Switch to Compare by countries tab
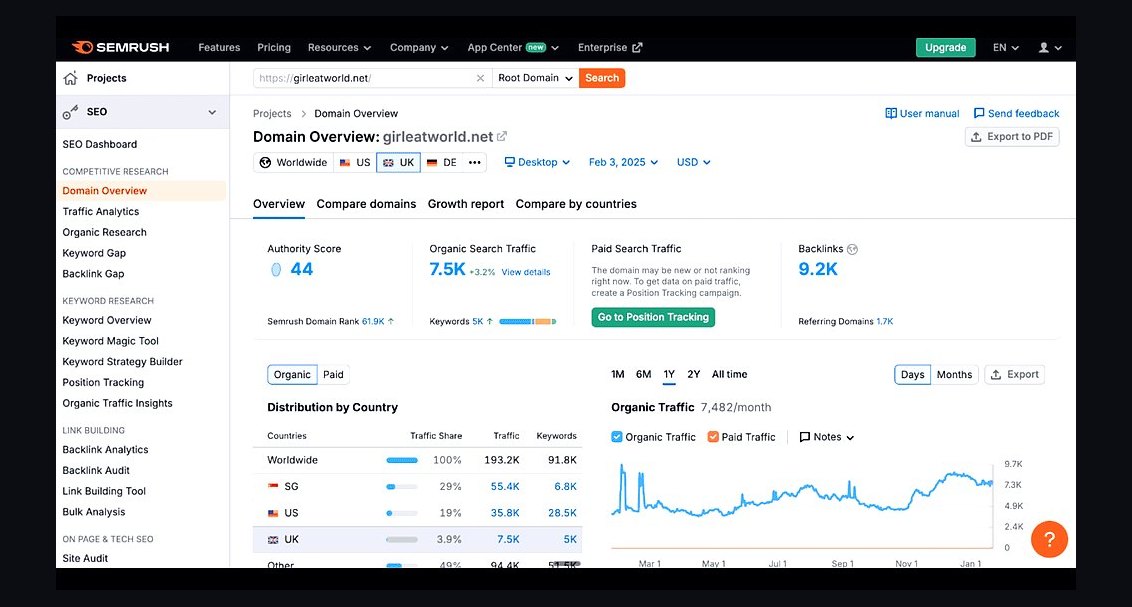Screen dimensions: 1132x607 (576, 204)
